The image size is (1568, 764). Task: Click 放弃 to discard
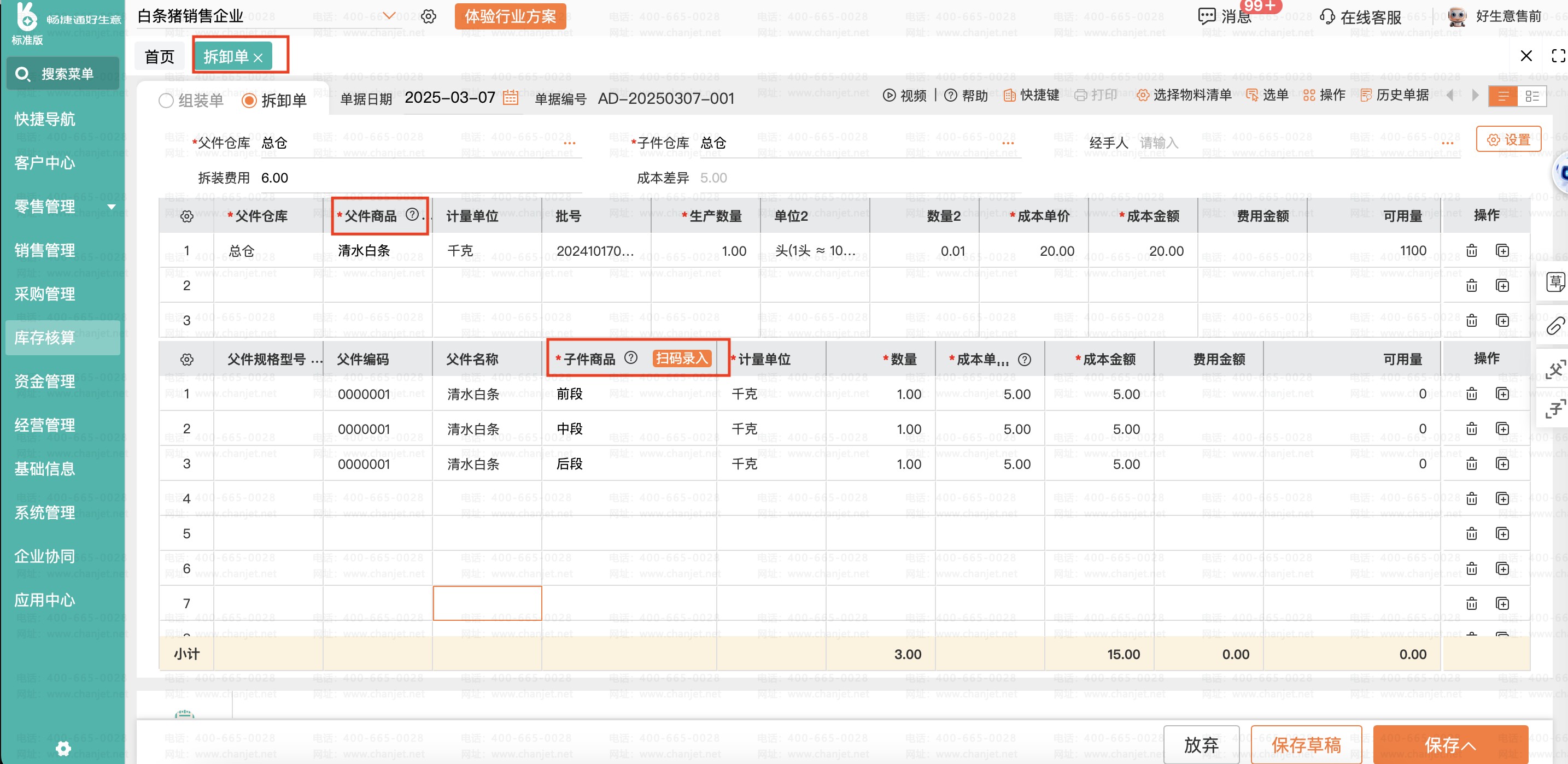1201,744
